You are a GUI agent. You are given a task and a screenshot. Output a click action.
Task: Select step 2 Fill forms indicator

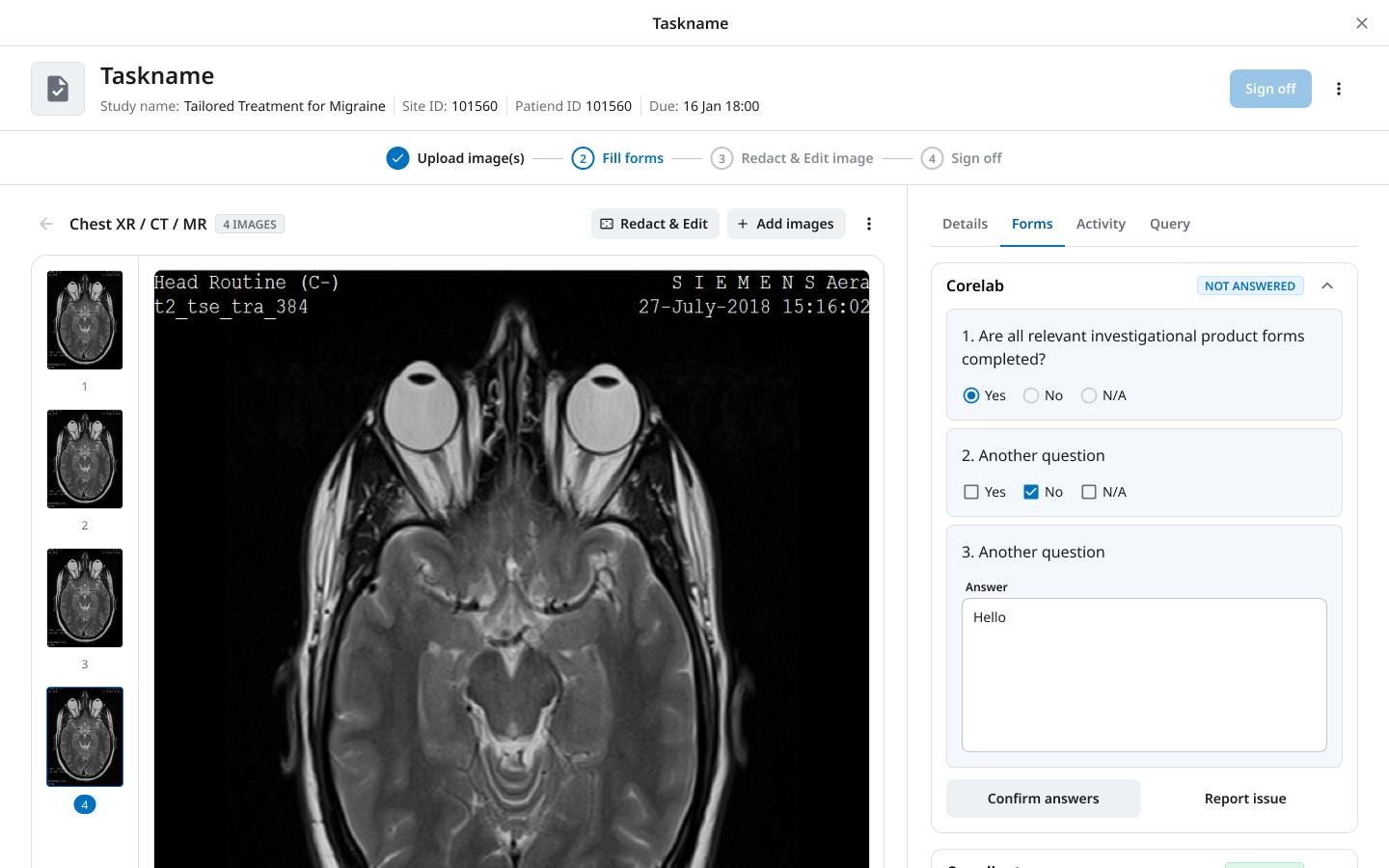[x=583, y=157]
